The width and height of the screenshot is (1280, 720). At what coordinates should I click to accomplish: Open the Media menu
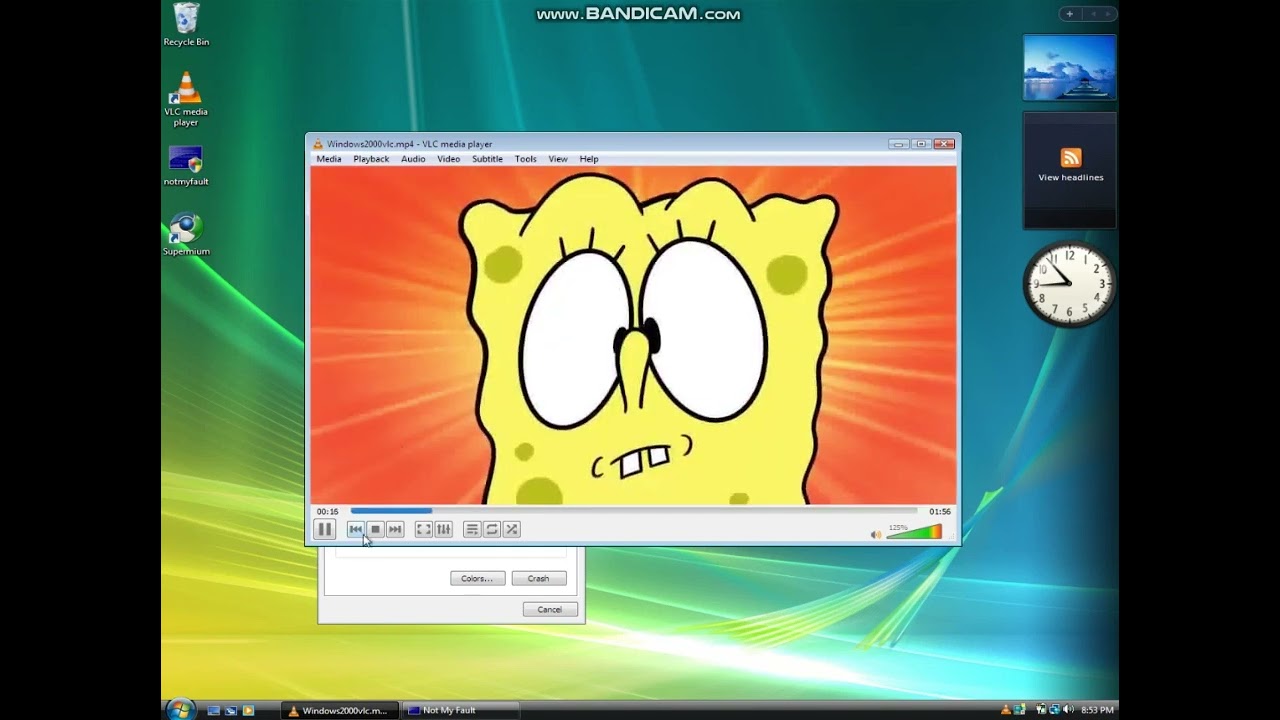point(329,159)
